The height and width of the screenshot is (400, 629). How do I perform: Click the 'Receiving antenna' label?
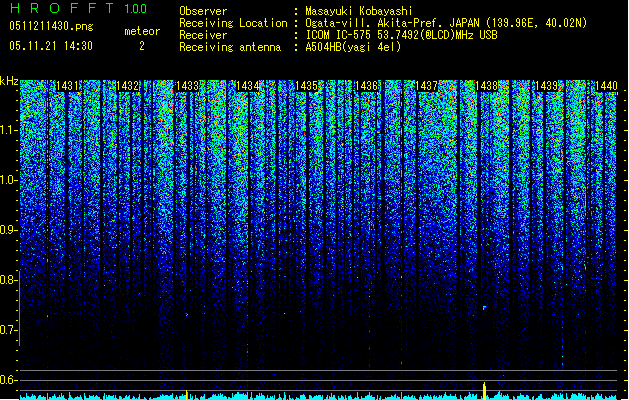(x=230, y=47)
